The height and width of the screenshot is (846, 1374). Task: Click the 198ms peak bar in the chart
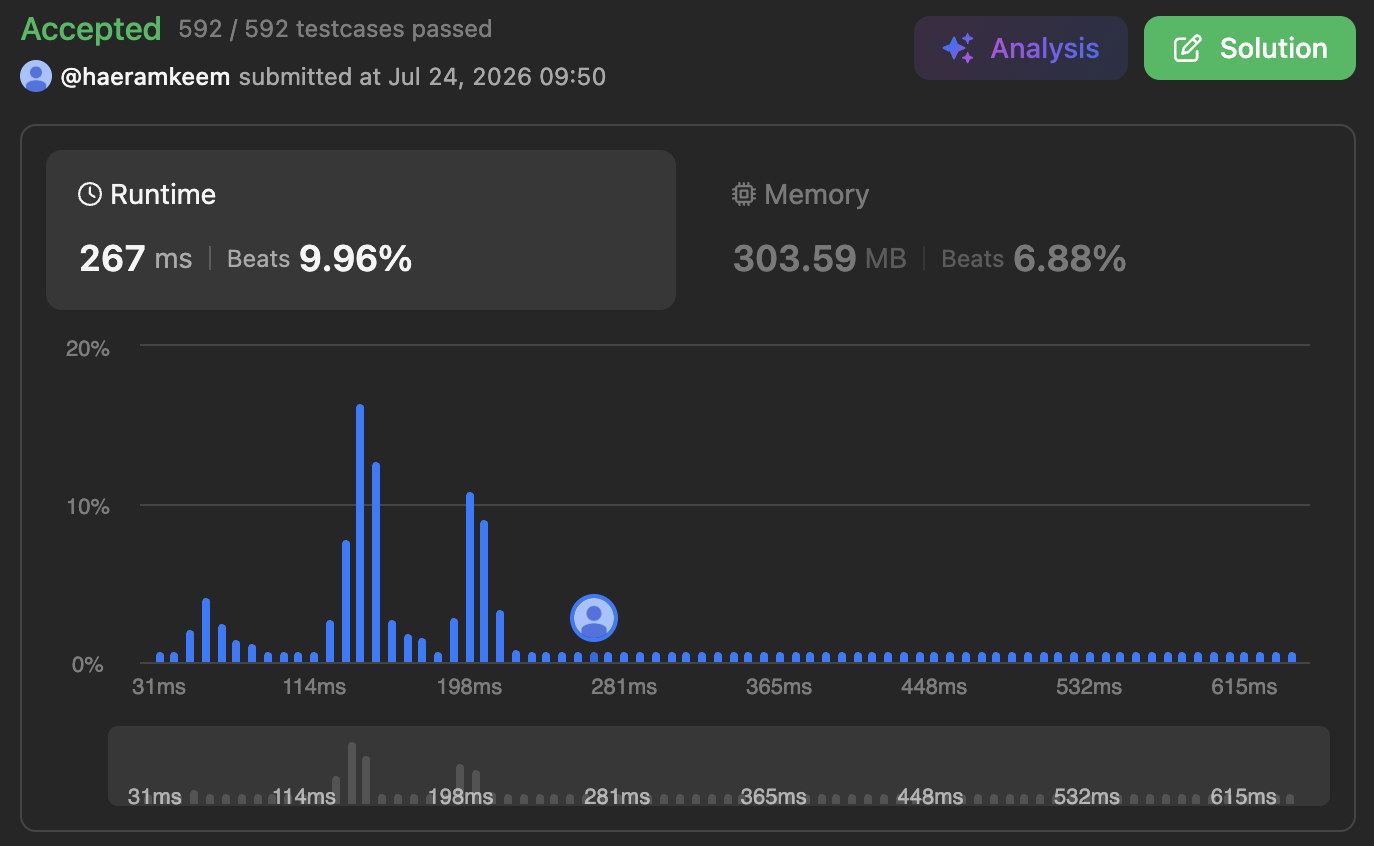469,577
